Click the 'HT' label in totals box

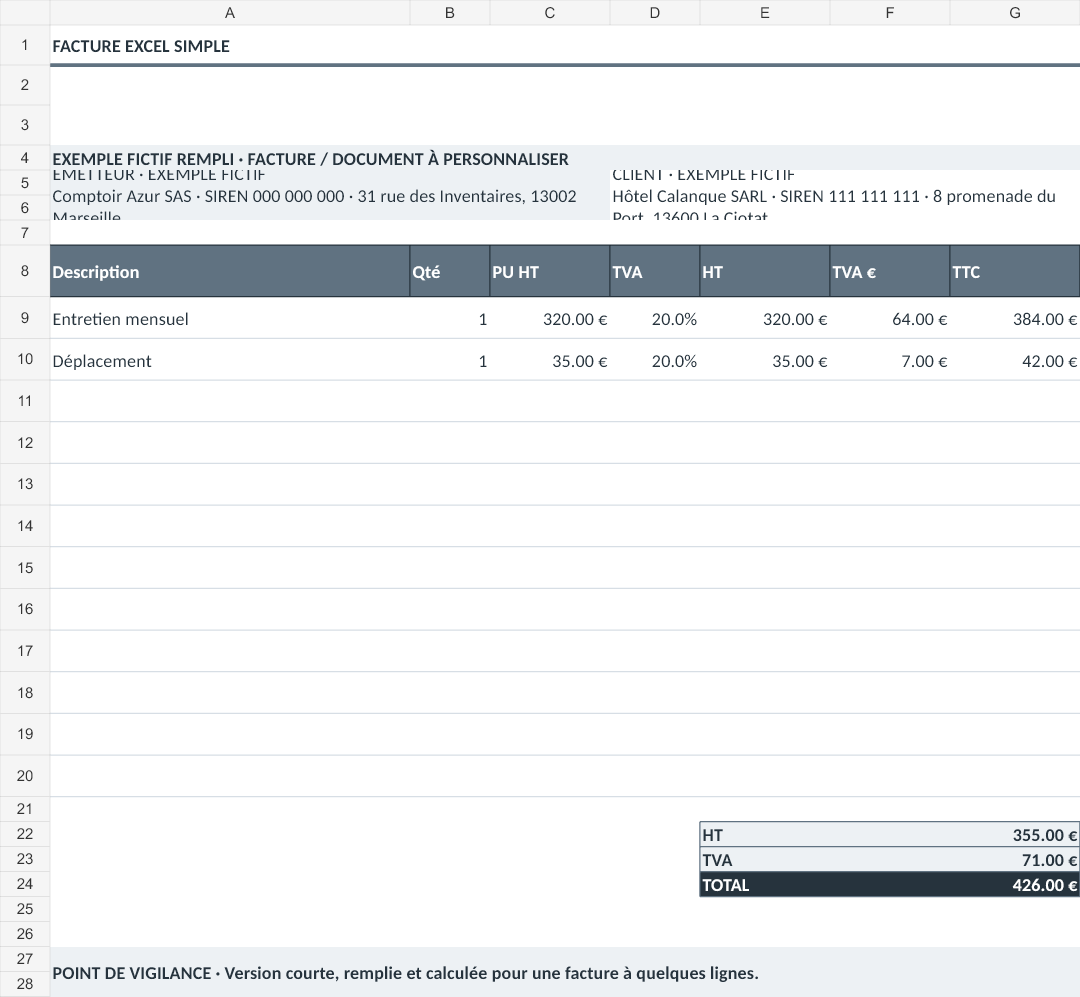click(x=712, y=834)
